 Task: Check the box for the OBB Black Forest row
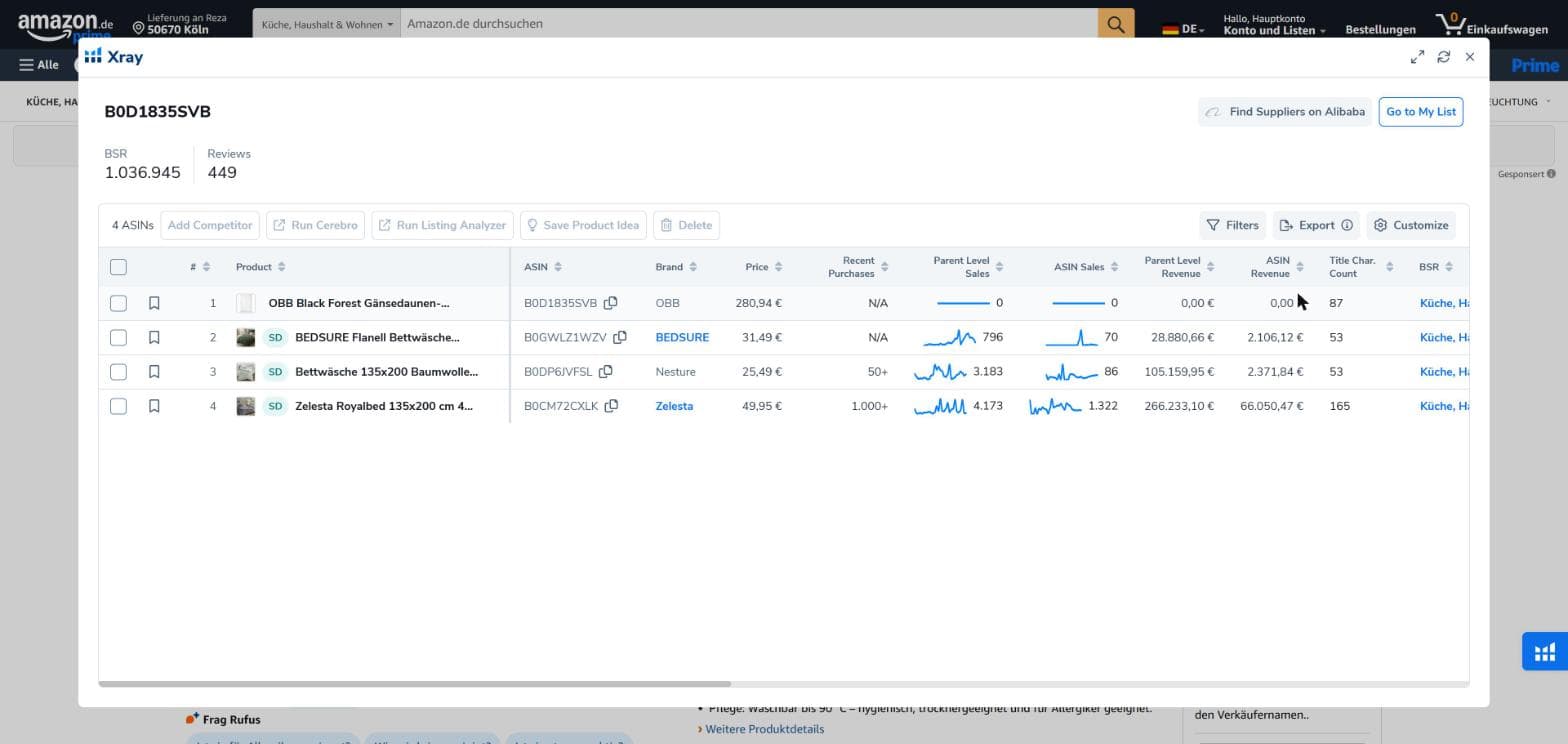pyautogui.click(x=118, y=303)
